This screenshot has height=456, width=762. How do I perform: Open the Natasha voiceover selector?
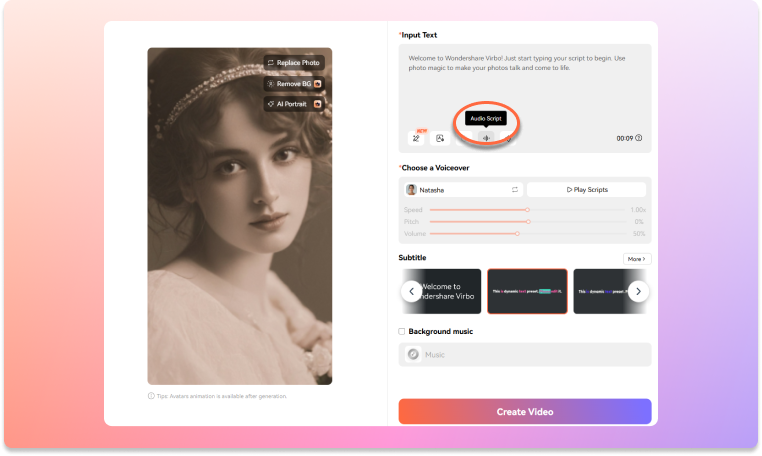(464, 190)
